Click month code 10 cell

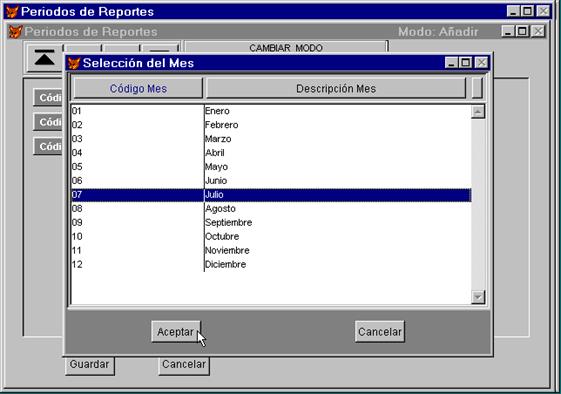pyautogui.click(x=137, y=237)
